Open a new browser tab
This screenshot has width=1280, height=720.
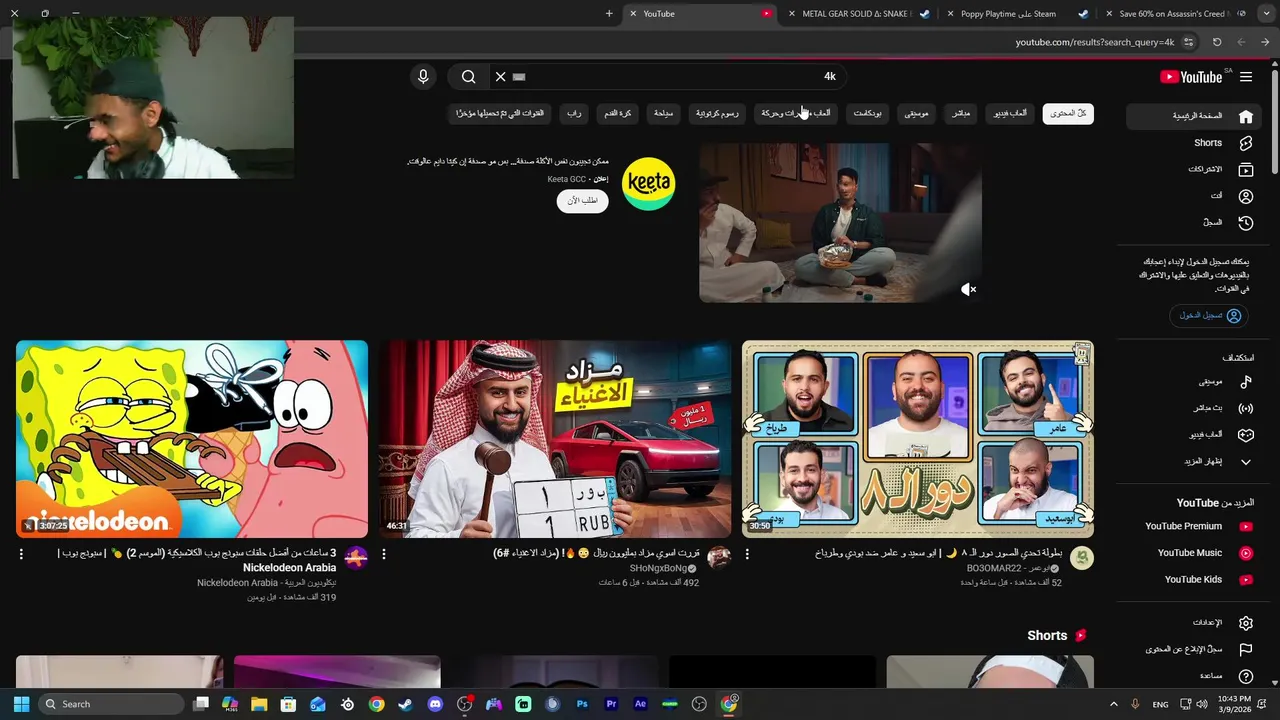point(609,14)
